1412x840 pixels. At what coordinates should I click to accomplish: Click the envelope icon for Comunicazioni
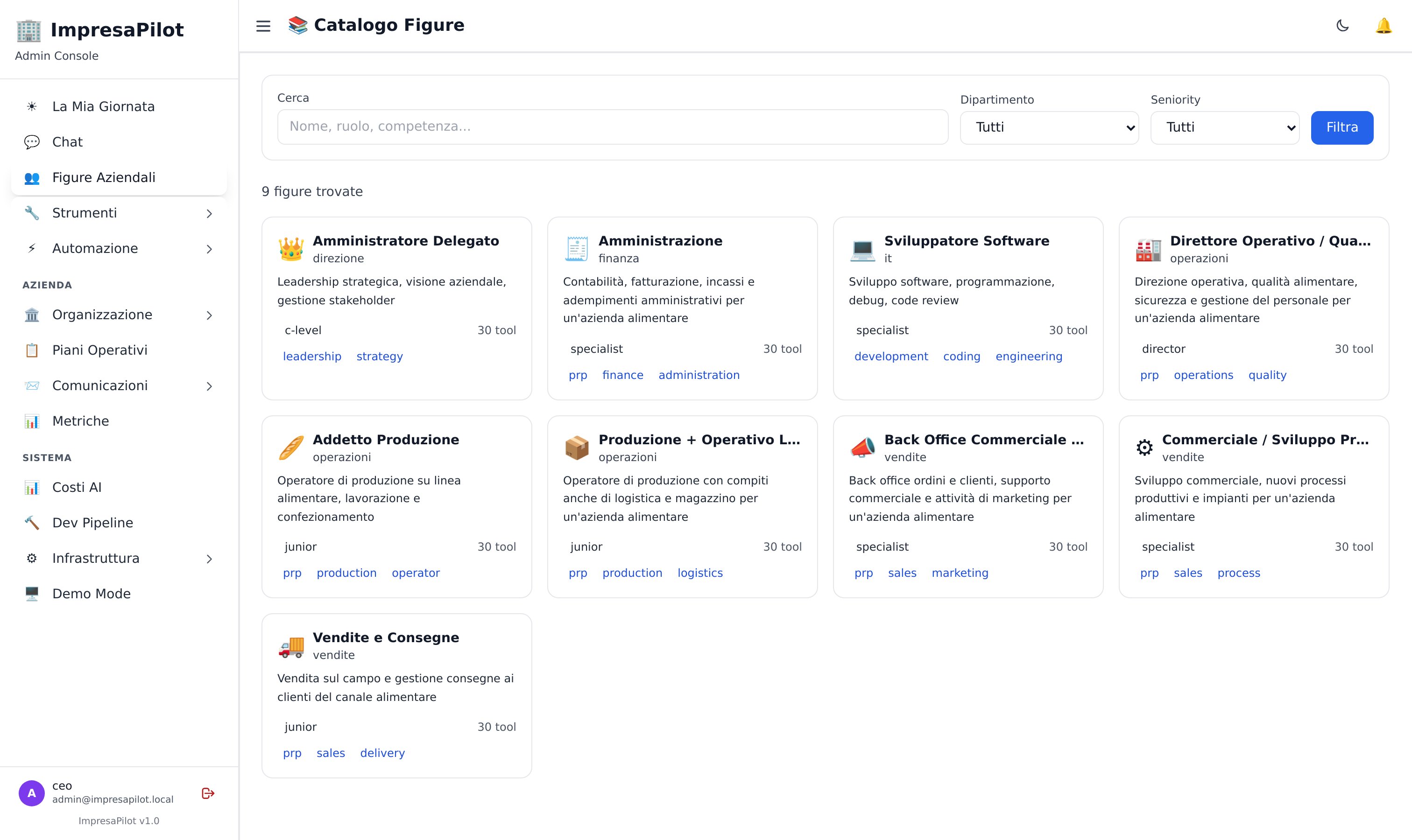(x=32, y=385)
